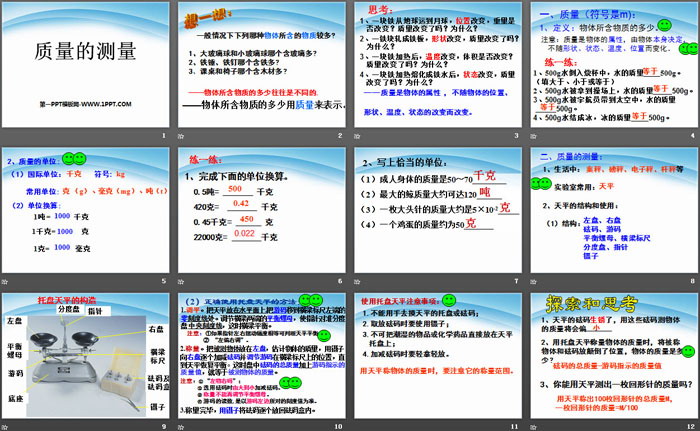Screen dimensions: 700x431
Task: Select the '使用托盘天平注意事项' slide thumbnail
Action: (x=438, y=356)
